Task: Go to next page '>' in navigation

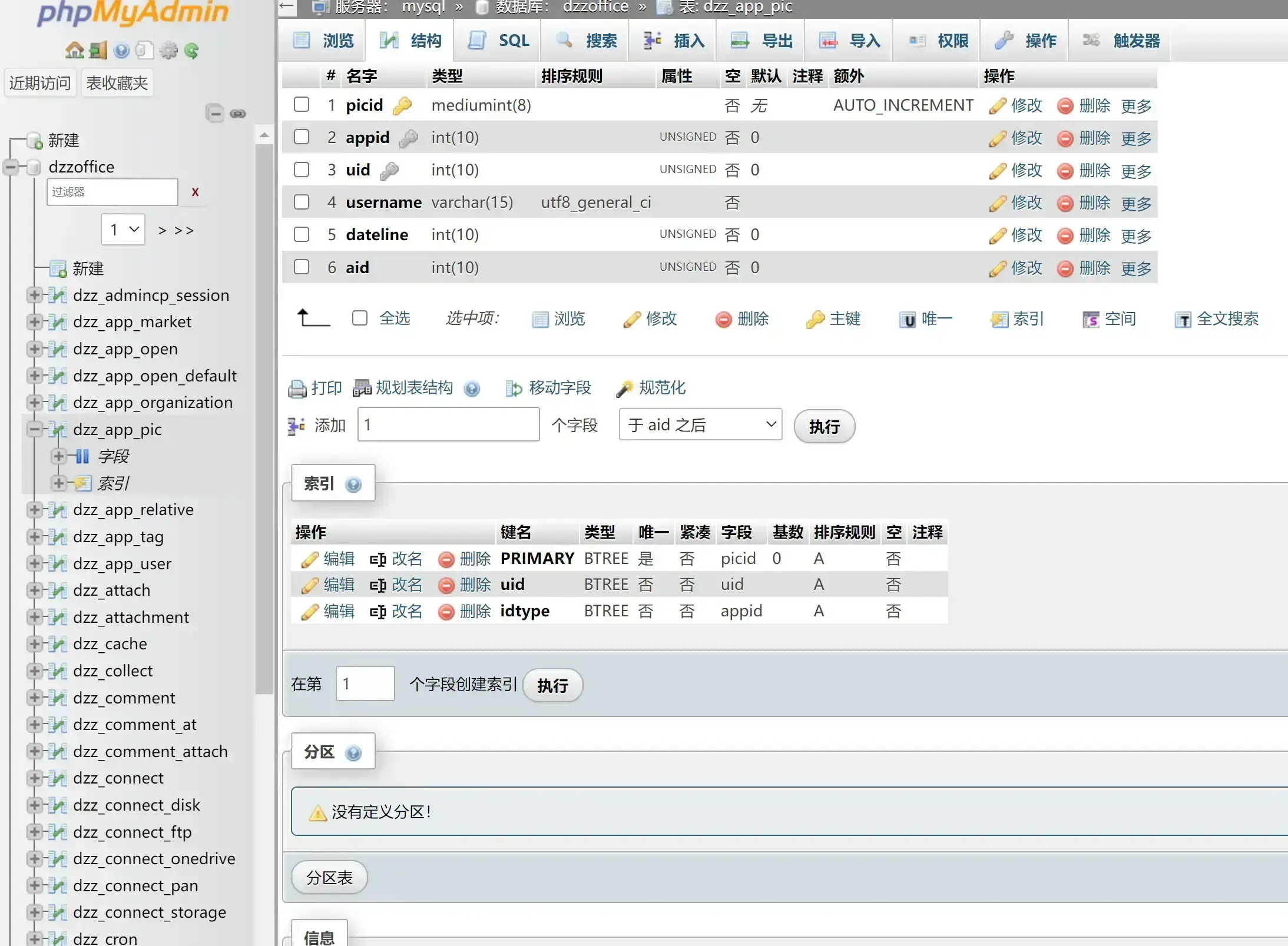Action: [x=162, y=230]
